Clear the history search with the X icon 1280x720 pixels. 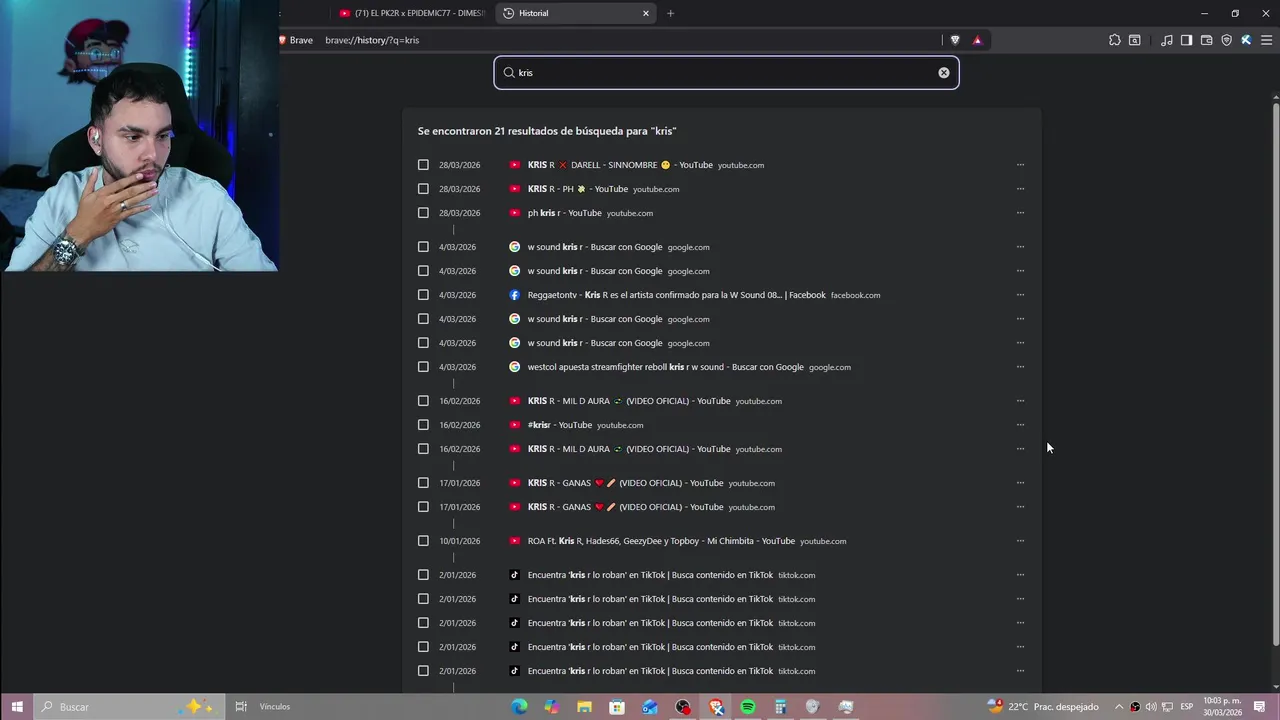click(x=943, y=72)
